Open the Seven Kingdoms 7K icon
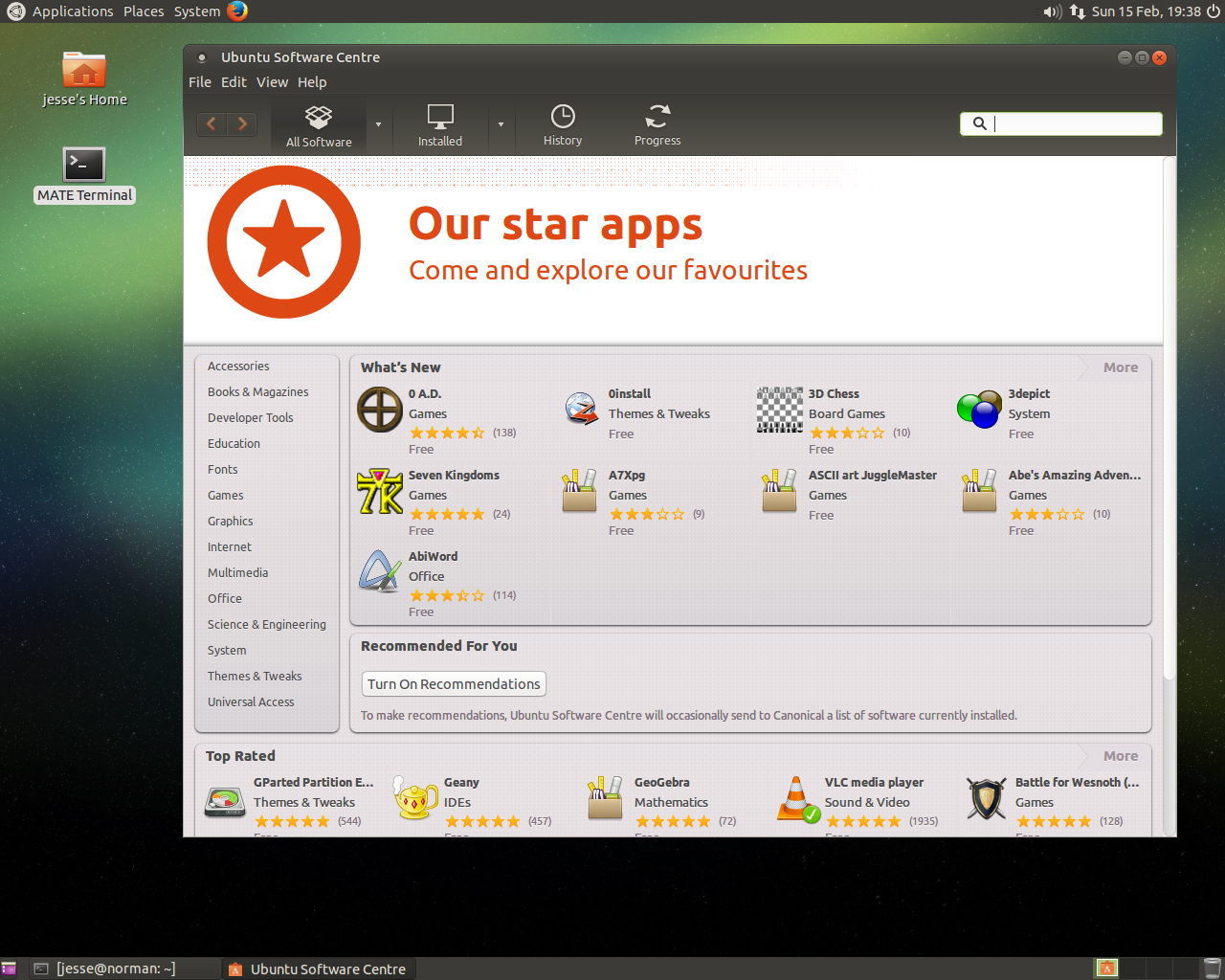The width and height of the screenshot is (1225, 980). 380,491
